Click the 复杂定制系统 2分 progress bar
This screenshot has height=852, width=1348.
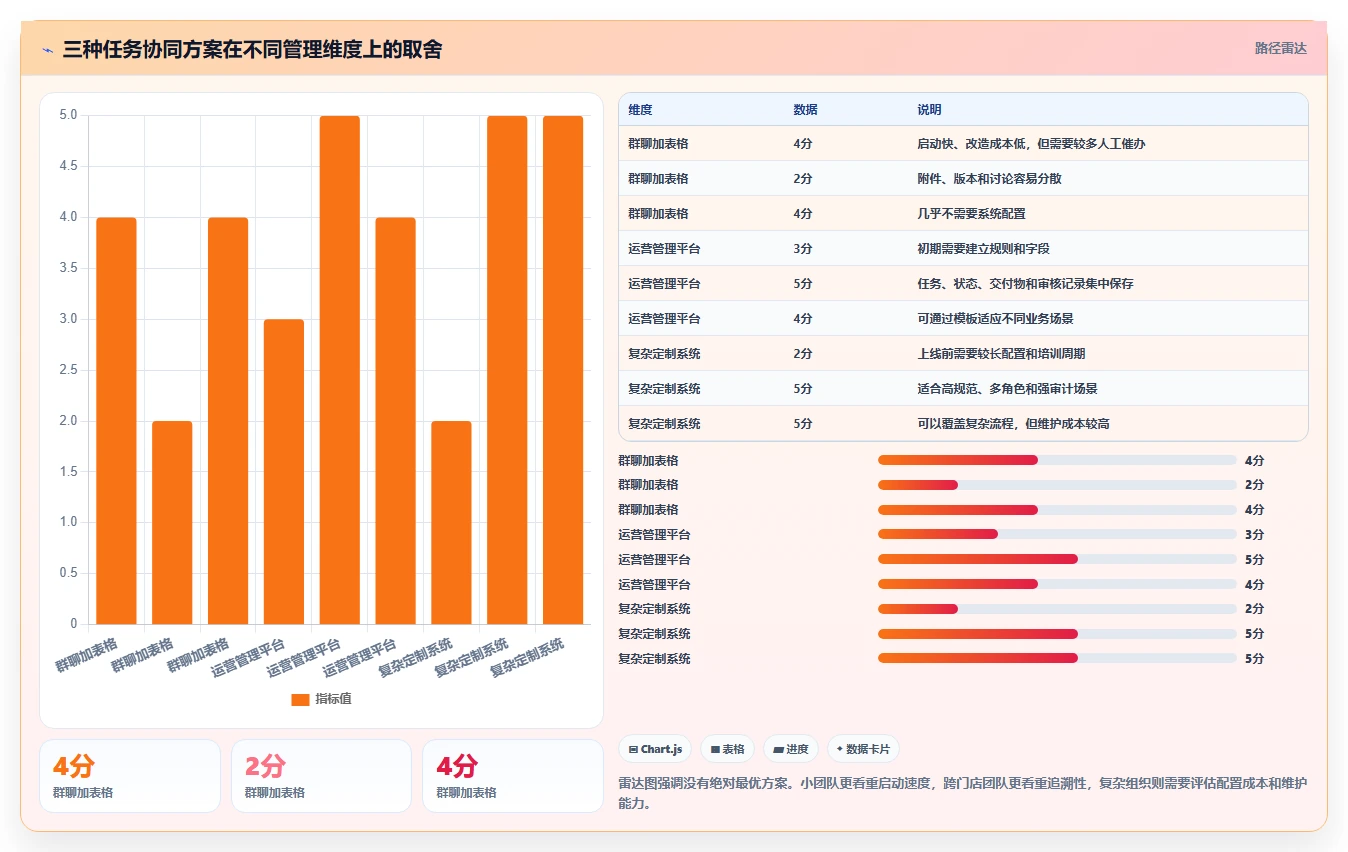(1057, 609)
